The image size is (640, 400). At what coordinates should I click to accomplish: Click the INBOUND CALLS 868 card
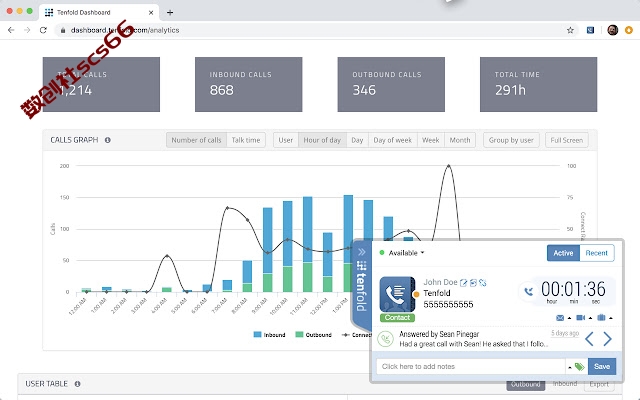(249, 84)
